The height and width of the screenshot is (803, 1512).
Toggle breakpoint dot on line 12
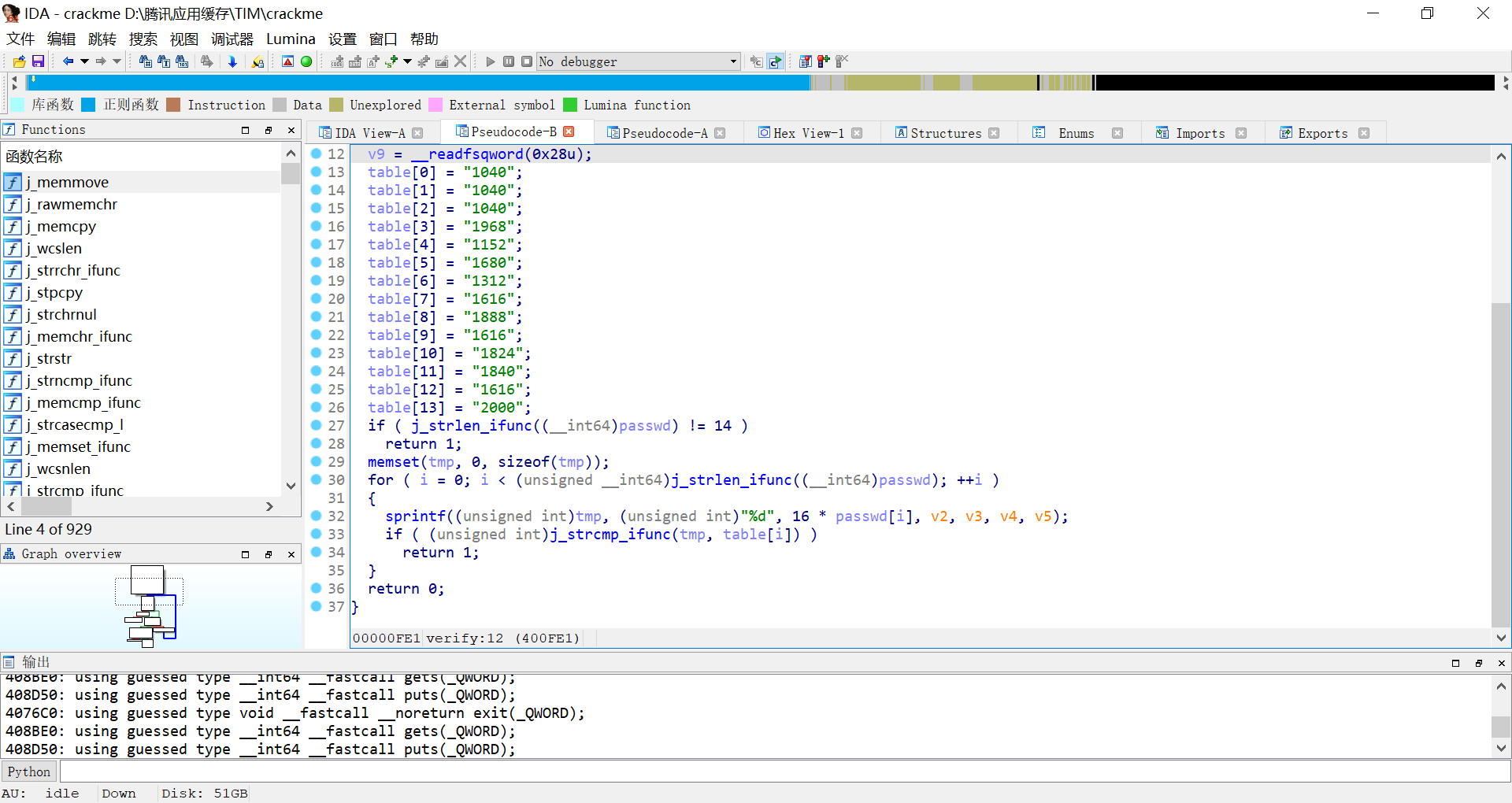[316, 154]
